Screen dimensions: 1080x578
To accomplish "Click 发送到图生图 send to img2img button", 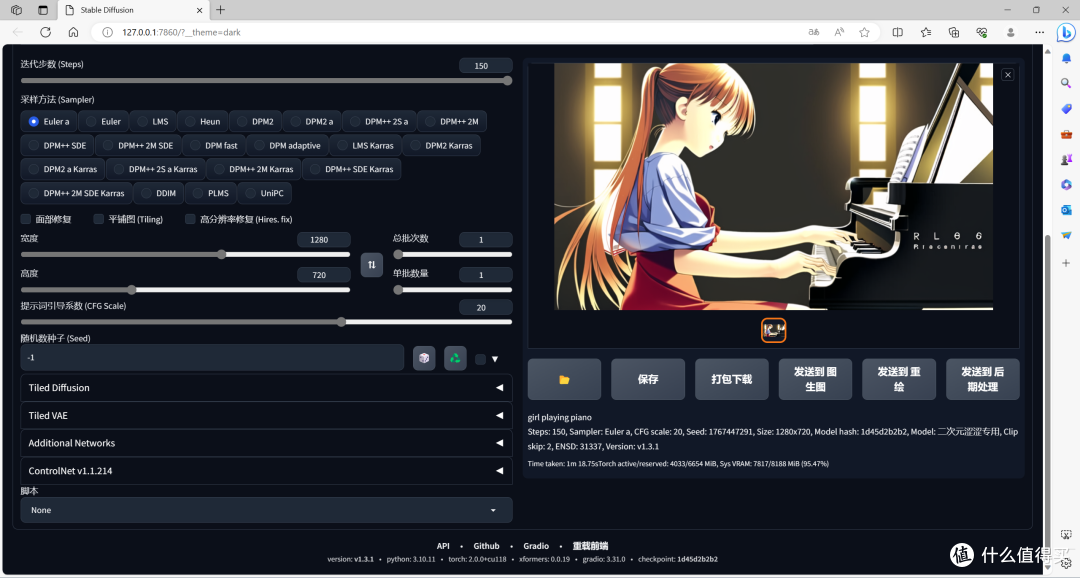I will (x=816, y=380).
